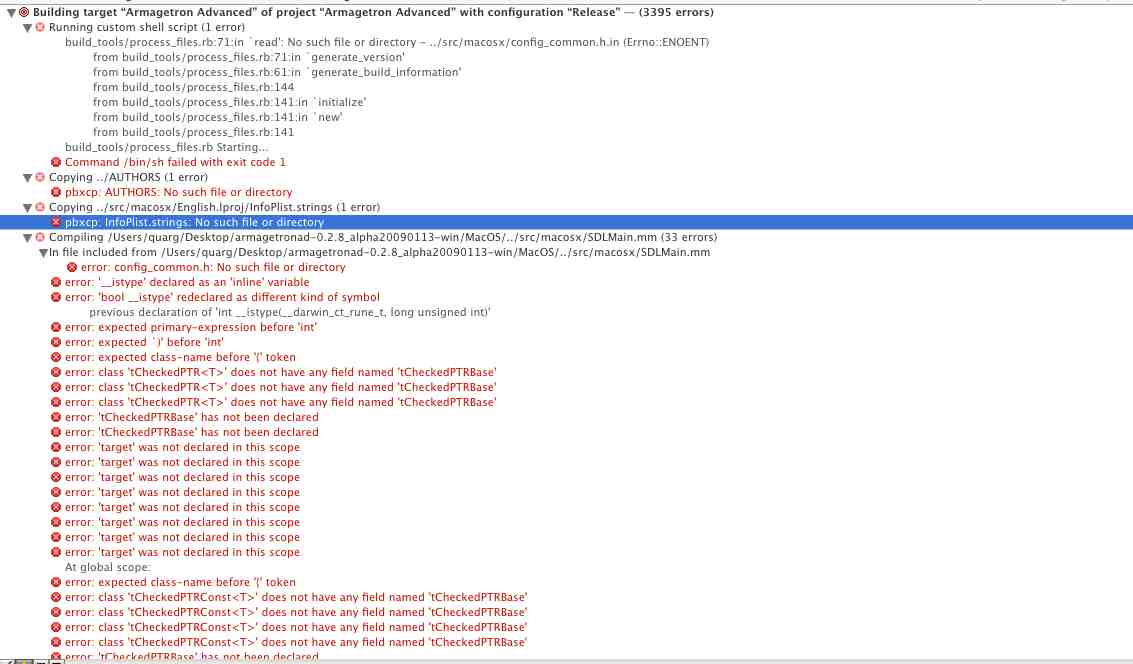The image size is (1133, 664).
Task: Select 'build_tools/process_files.rb Starting...' line
Action: [166, 147]
